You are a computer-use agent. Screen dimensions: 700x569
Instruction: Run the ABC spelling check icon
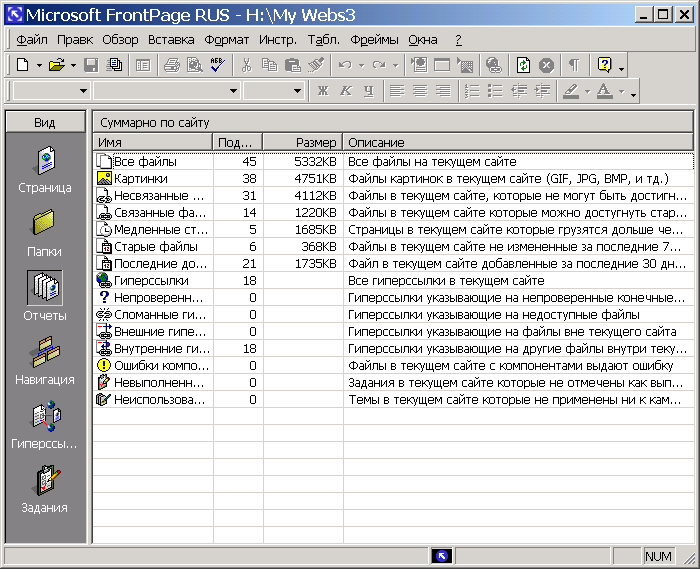218,65
